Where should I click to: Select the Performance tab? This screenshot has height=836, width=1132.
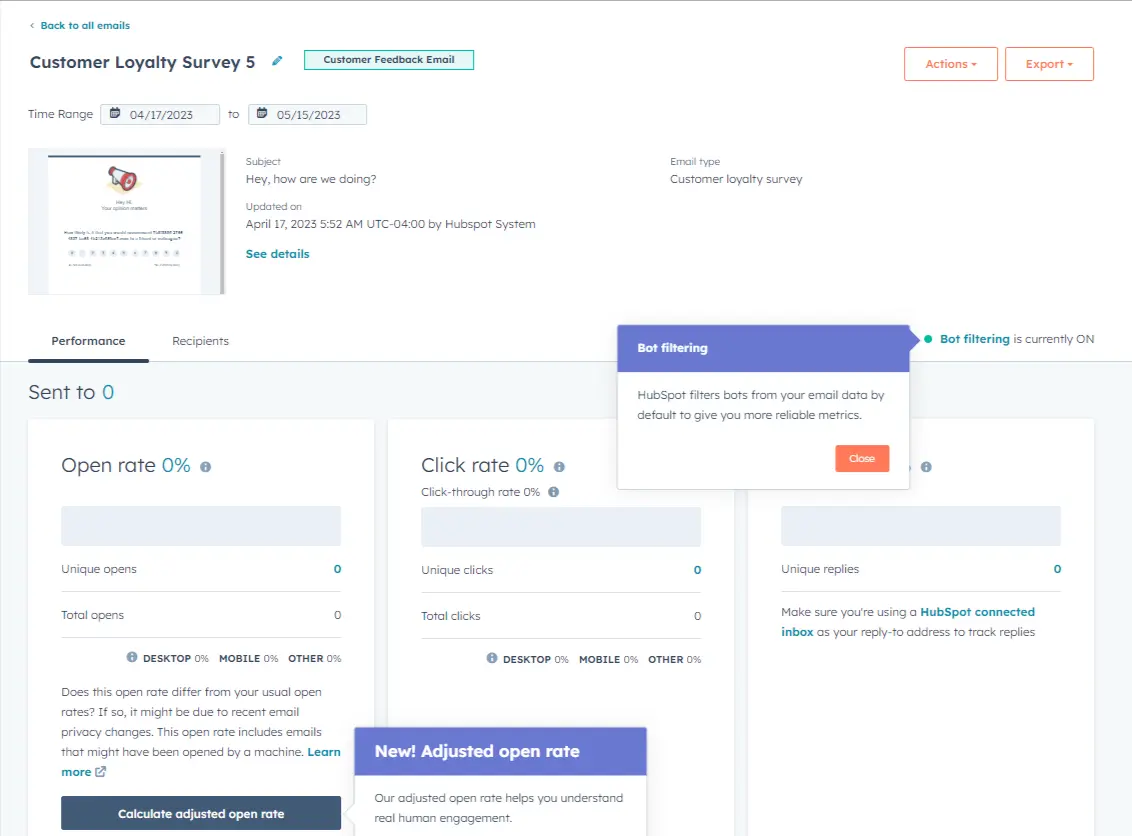click(88, 341)
